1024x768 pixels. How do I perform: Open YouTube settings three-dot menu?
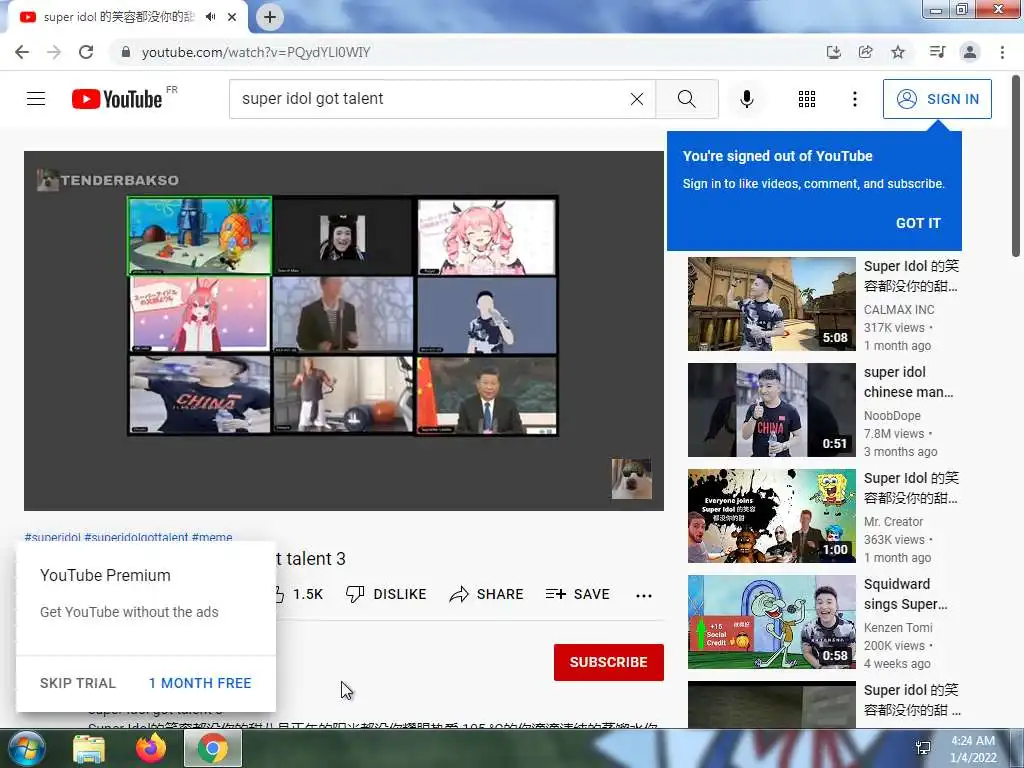point(854,99)
